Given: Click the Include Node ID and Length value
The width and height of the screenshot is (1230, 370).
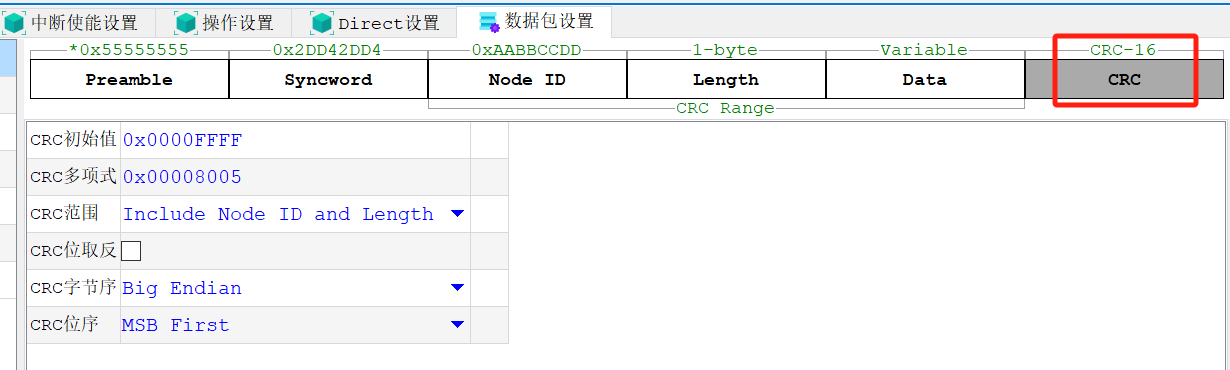Looking at the screenshot, I should 278,214.
